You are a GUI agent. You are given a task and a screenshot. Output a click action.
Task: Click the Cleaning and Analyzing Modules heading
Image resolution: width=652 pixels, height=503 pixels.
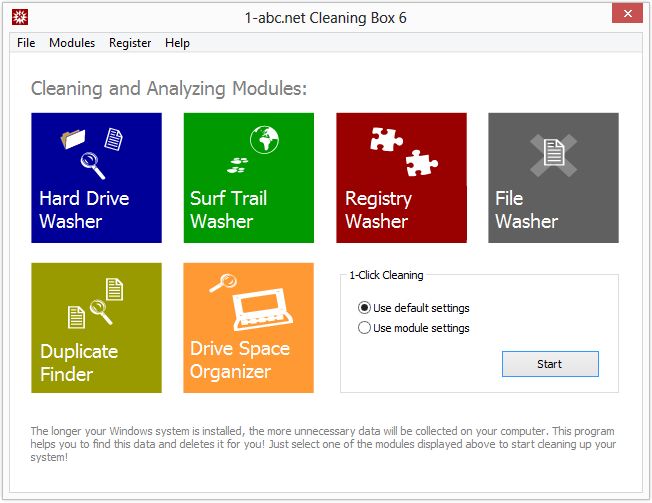[169, 89]
